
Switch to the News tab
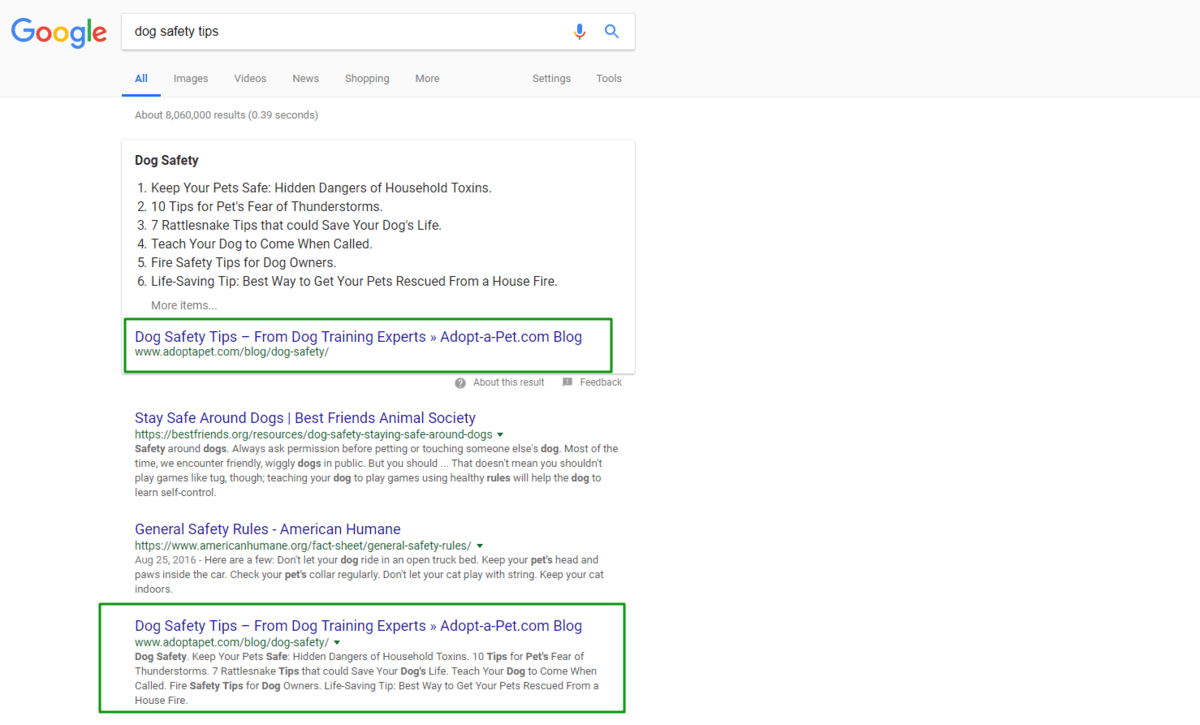click(x=306, y=79)
